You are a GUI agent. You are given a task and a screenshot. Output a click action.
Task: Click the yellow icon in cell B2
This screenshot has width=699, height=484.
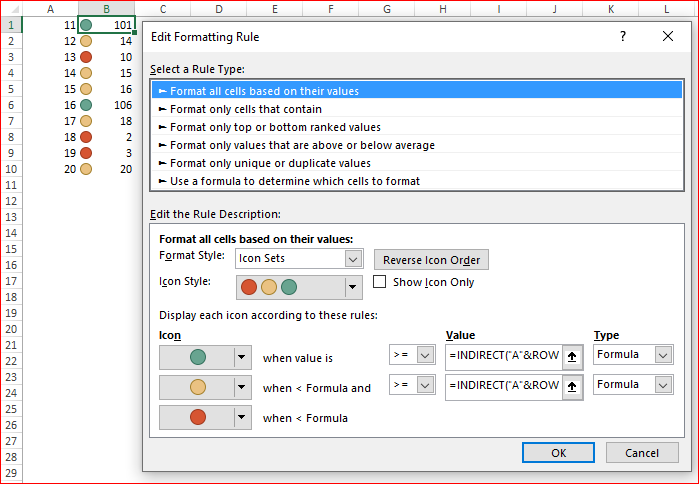point(86,41)
